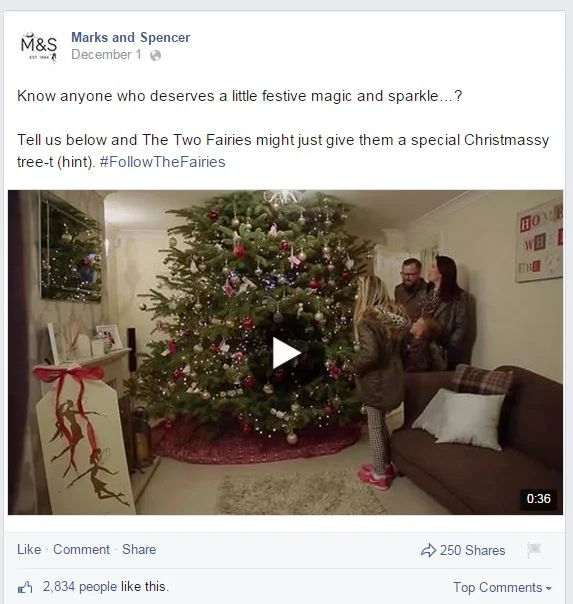Open the #FollowTheFairies hashtag
This screenshot has height=604, width=573.
coord(163,162)
